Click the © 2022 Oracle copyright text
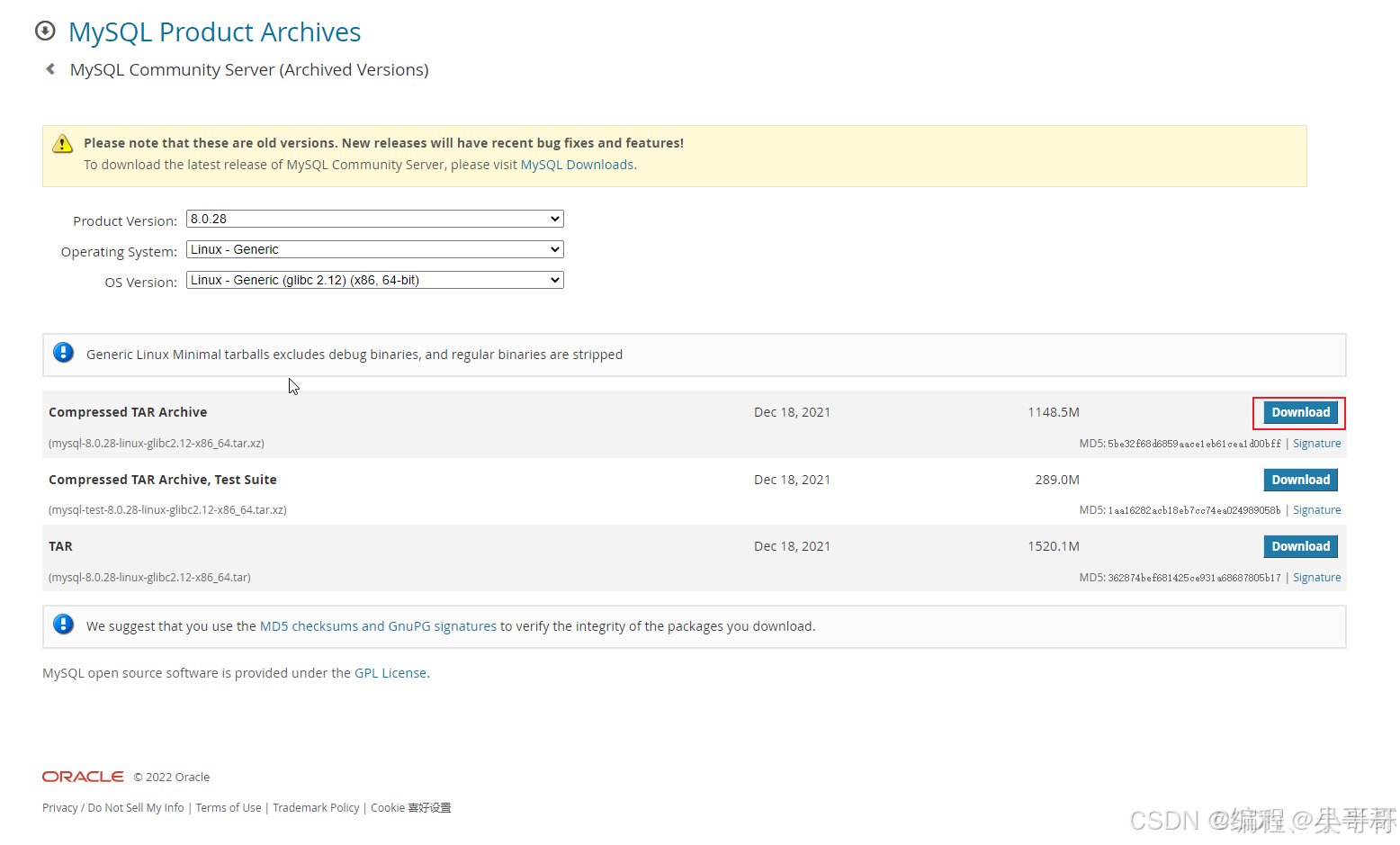The image size is (1400, 845). click(x=172, y=778)
